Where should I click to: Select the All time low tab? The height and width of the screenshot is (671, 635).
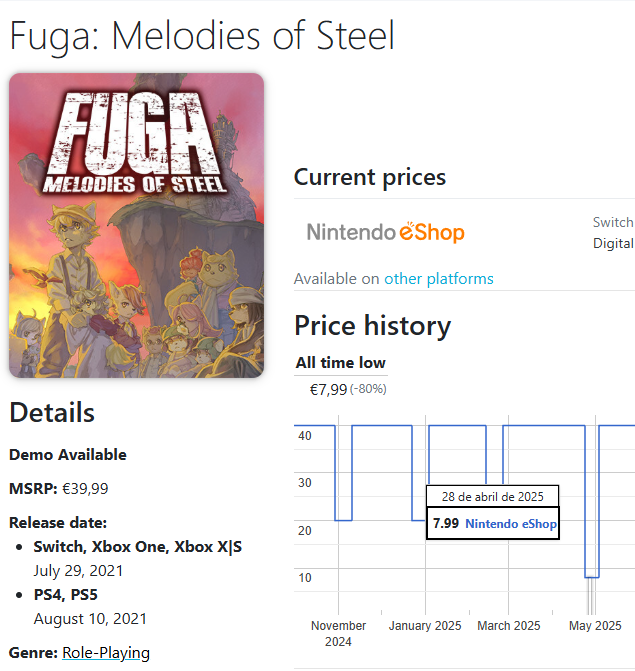(x=341, y=363)
